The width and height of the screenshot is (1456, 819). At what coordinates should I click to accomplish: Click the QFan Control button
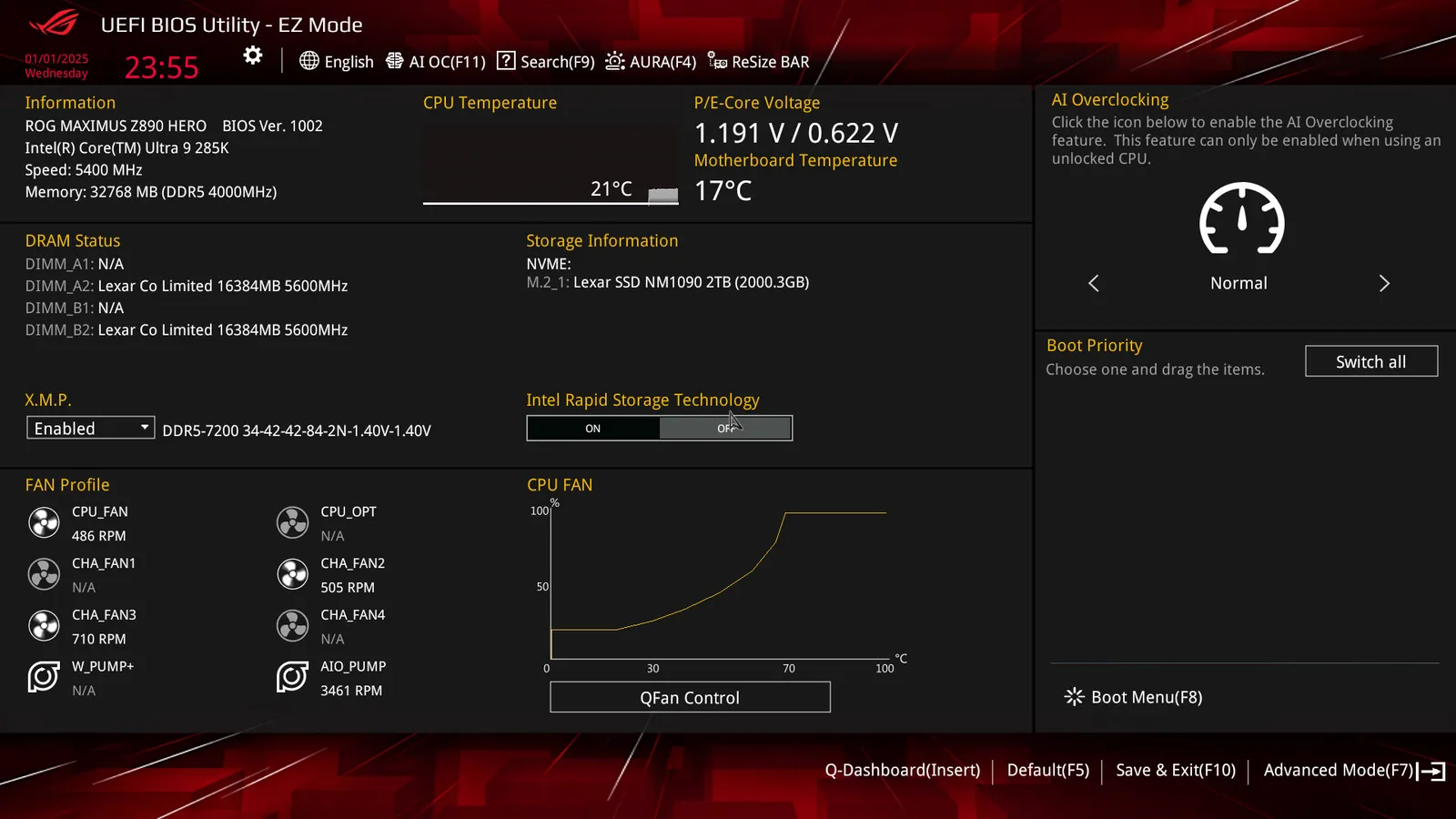click(x=690, y=697)
